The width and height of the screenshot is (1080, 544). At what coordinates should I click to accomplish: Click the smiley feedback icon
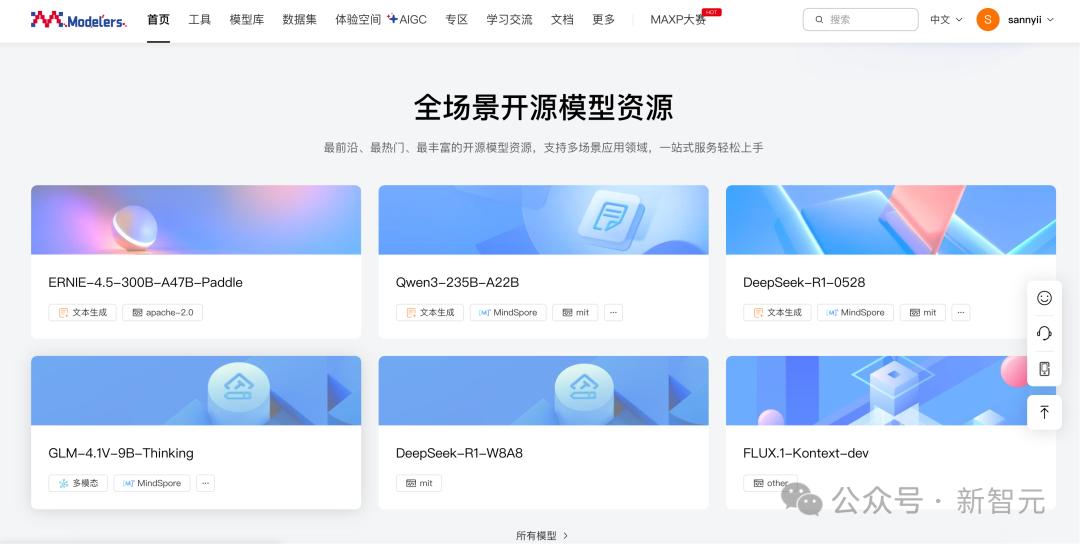1044,298
